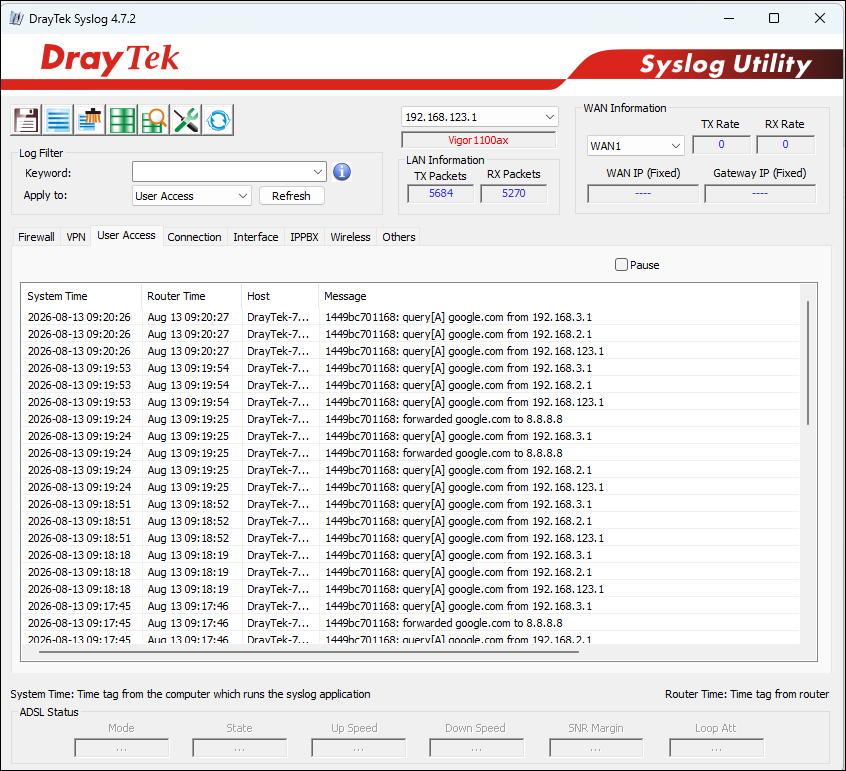846x771 pixels.
Task: Click the save log floppy disk icon
Action: (x=26, y=120)
